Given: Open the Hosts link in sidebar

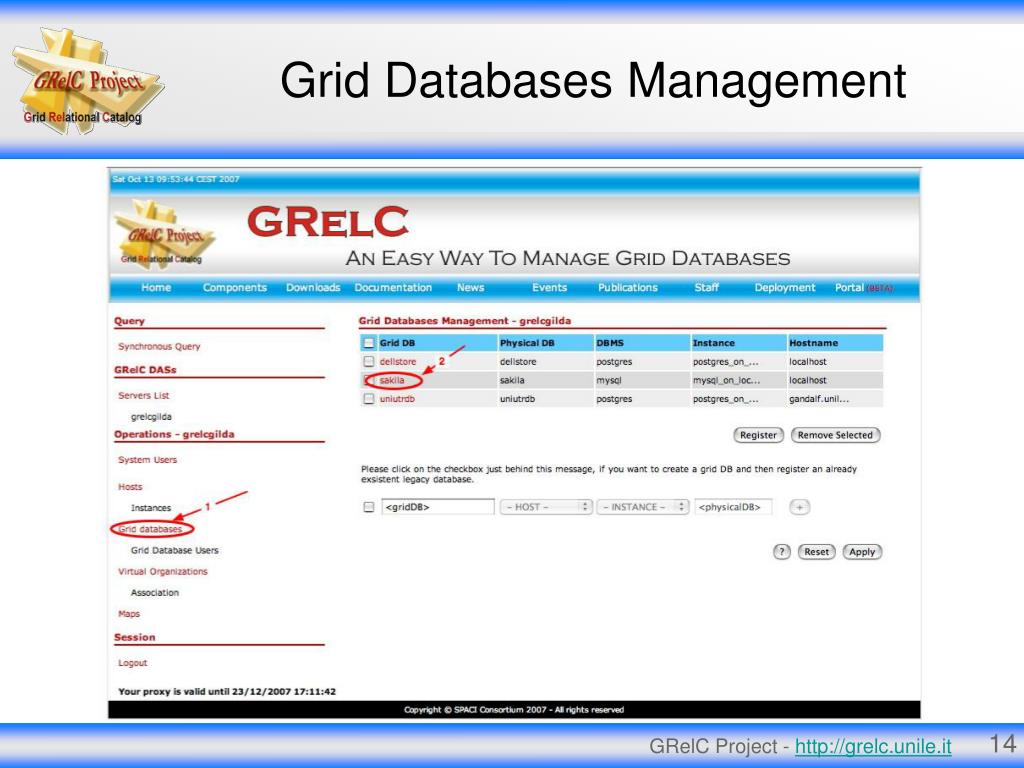Looking at the screenshot, I should coord(130,487).
